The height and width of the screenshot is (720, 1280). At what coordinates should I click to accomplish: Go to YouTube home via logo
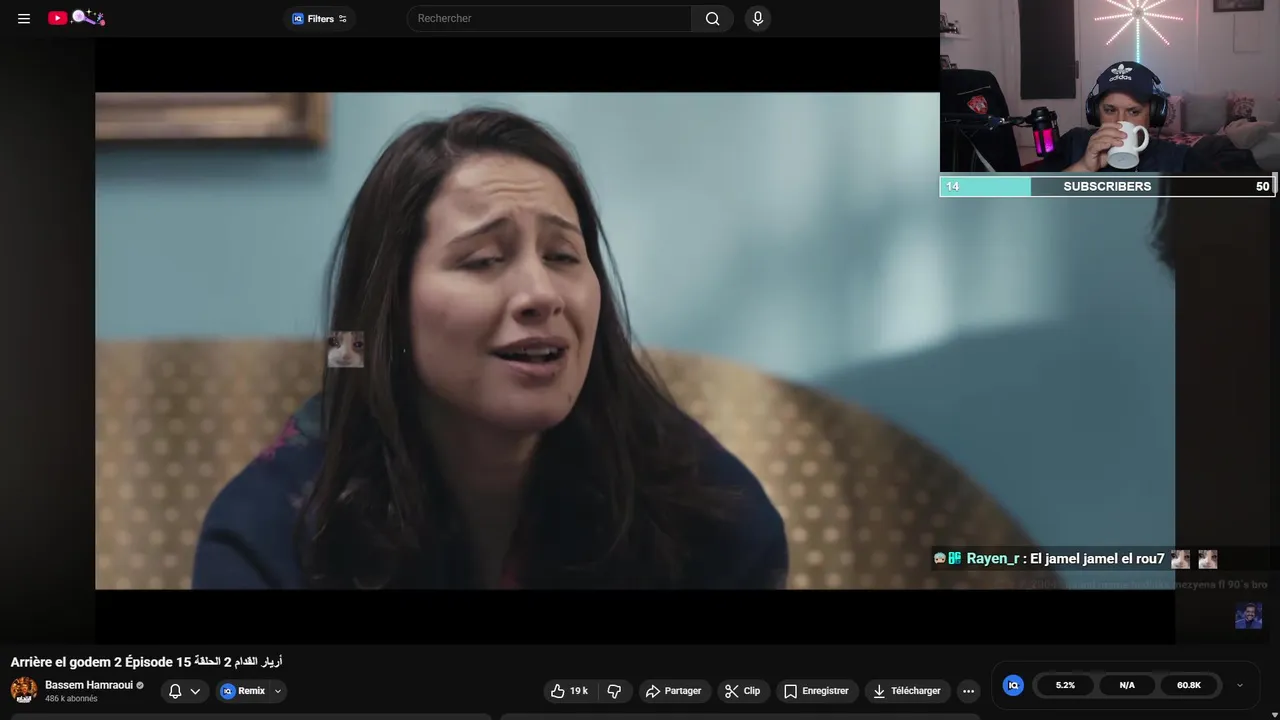tap(76, 18)
